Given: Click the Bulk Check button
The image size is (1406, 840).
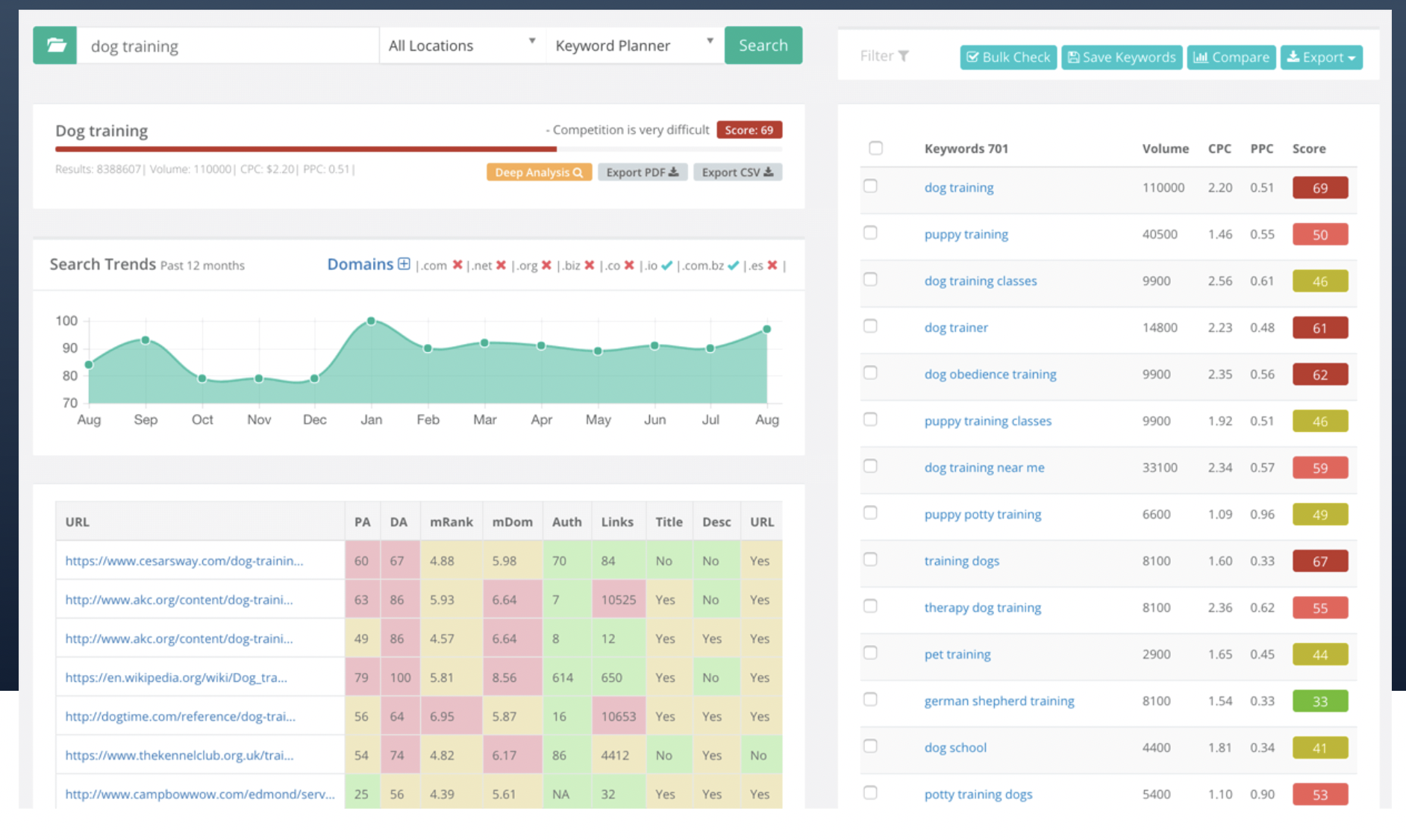Looking at the screenshot, I should [1008, 57].
